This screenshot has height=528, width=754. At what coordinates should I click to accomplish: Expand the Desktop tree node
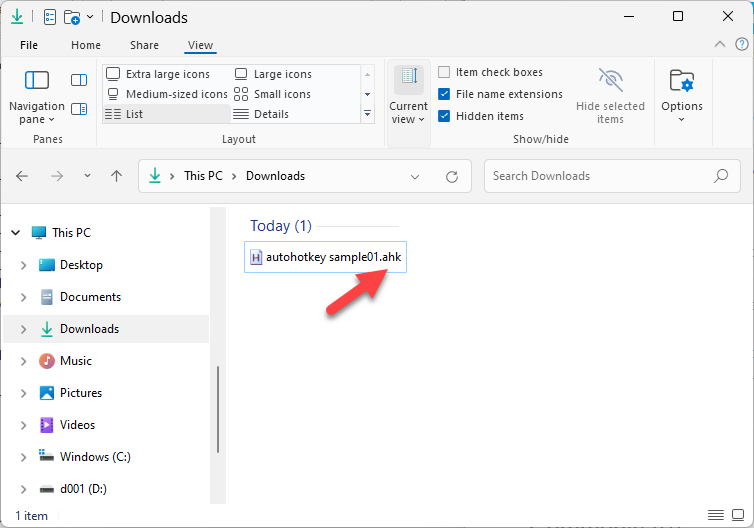[x=23, y=265]
